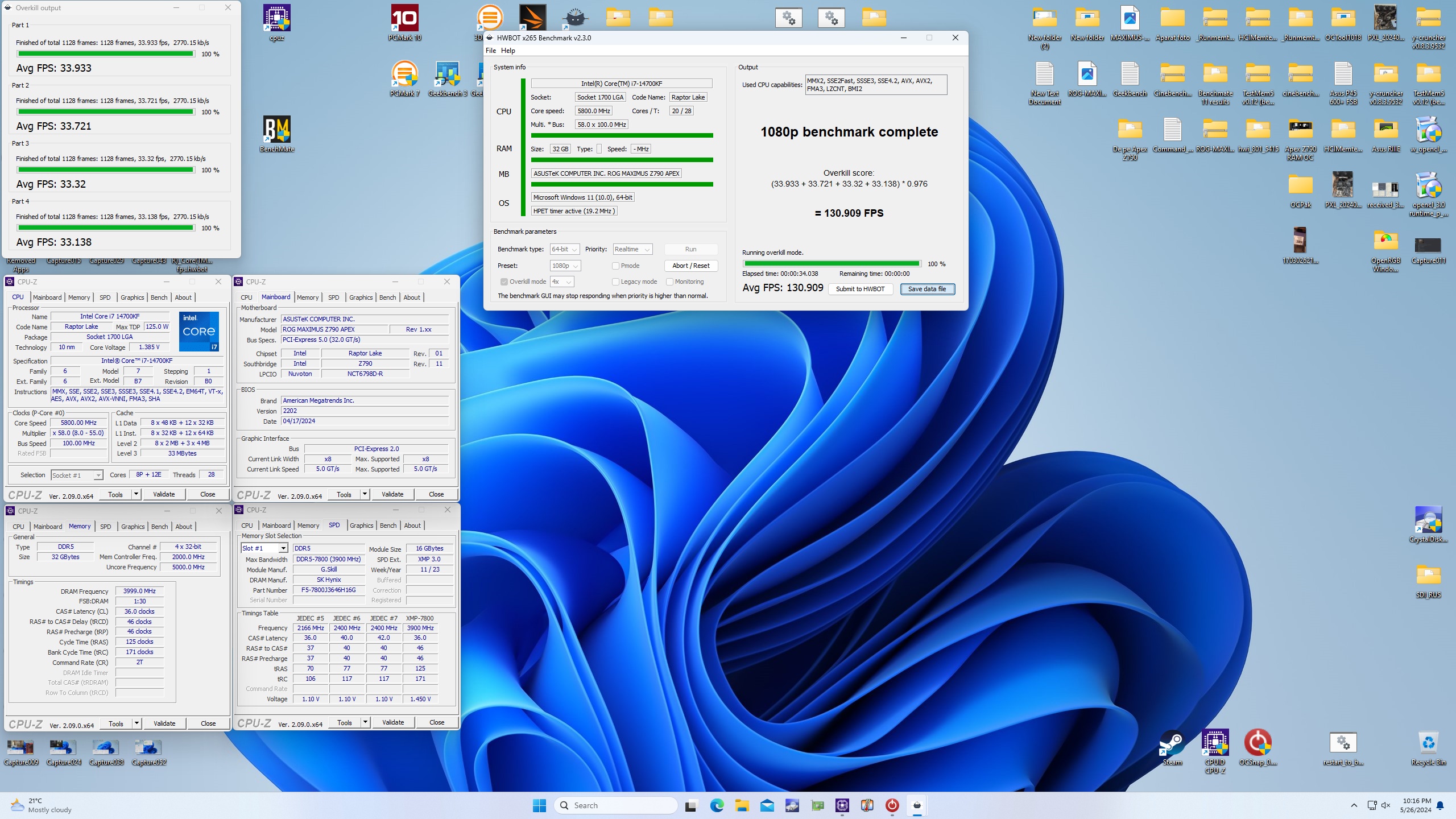The width and height of the screenshot is (1456, 819).
Task: Open weather widget on taskbar
Action: click(41, 805)
